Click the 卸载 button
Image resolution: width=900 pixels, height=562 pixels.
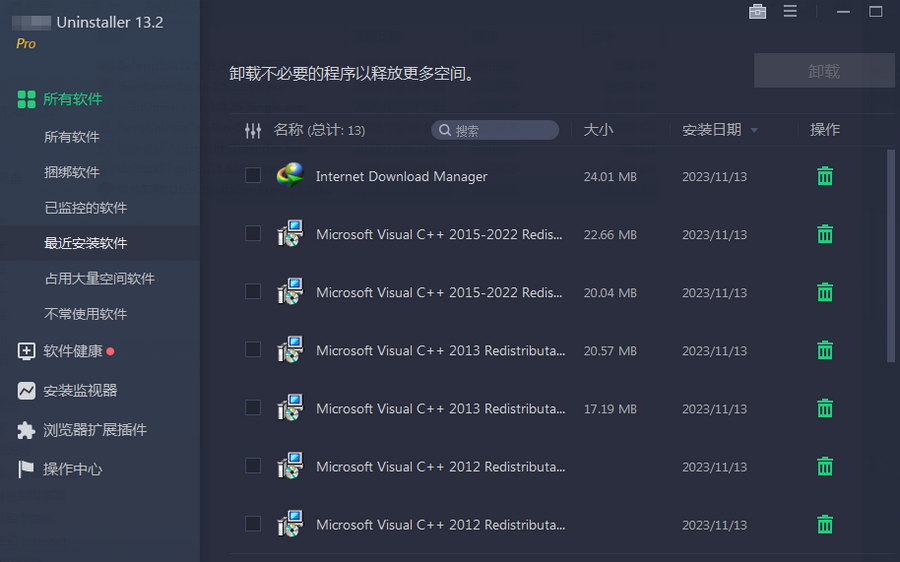coord(824,71)
